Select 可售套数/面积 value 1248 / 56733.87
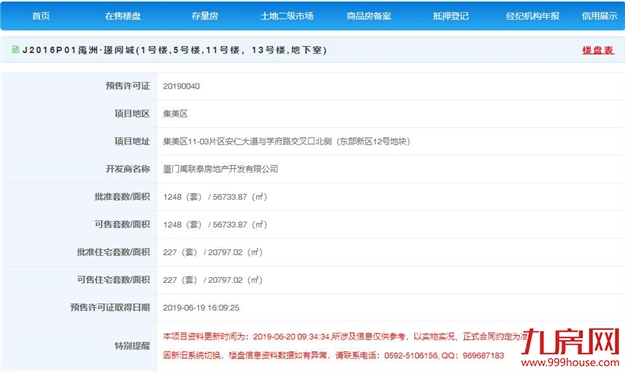 [215, 224]
